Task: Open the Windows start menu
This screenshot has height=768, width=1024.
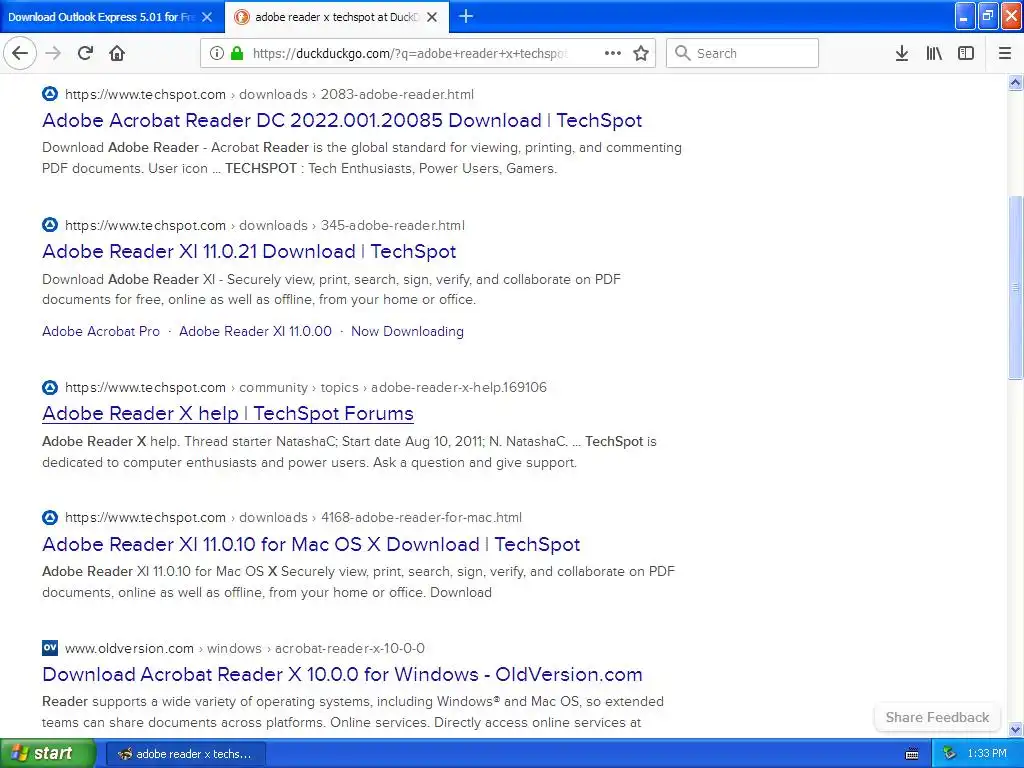Action: pyautogui.click(x=48, y=754)
